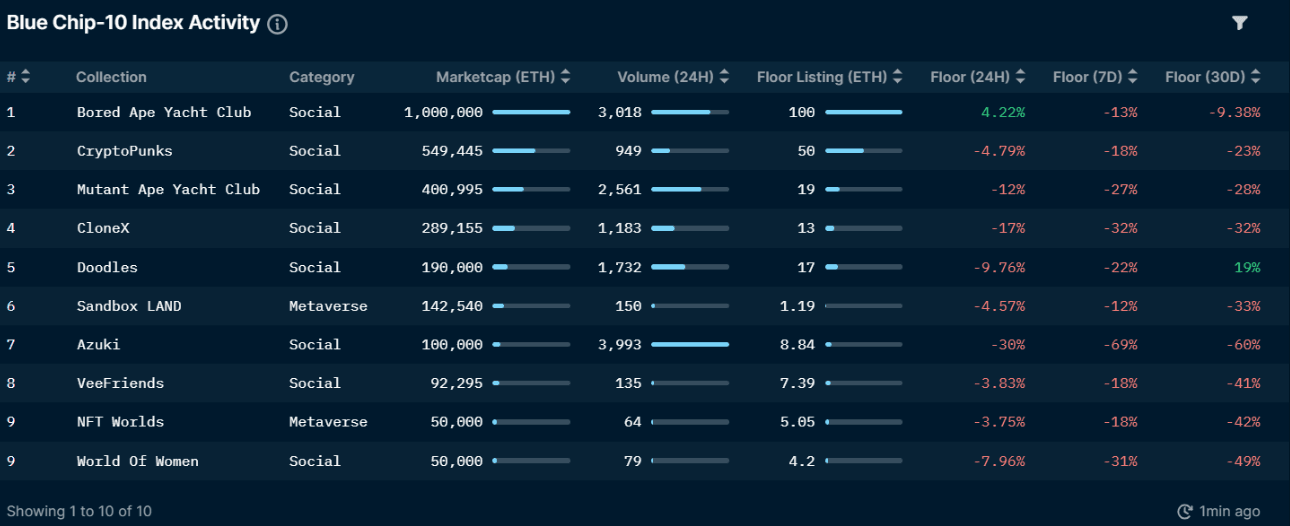Click floor listing value 1.19
This screenshot has height=526, width=1290.
798,306
